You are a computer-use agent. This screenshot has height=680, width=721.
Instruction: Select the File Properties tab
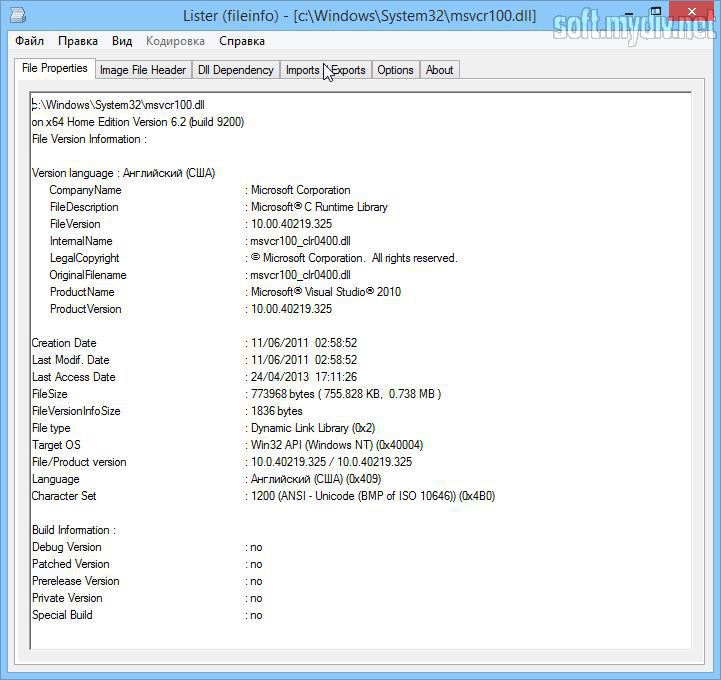point(55,68)
